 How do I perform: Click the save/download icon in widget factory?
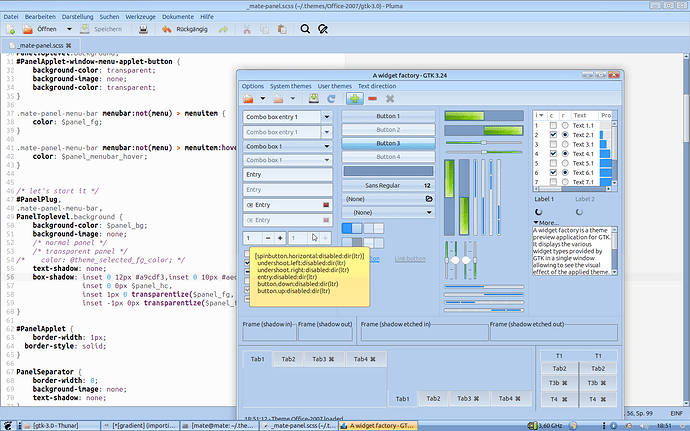pyautogui.click(x=314, y=98)
